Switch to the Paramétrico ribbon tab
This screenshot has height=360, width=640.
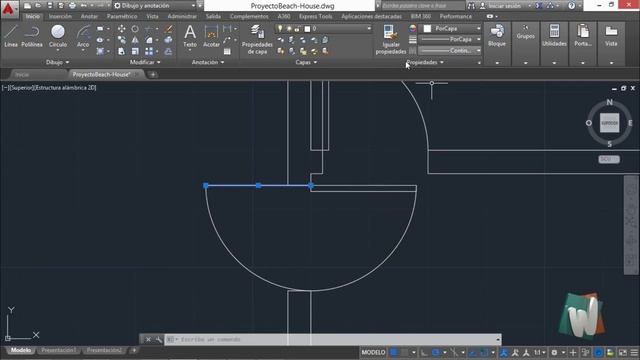pos(122,16)
